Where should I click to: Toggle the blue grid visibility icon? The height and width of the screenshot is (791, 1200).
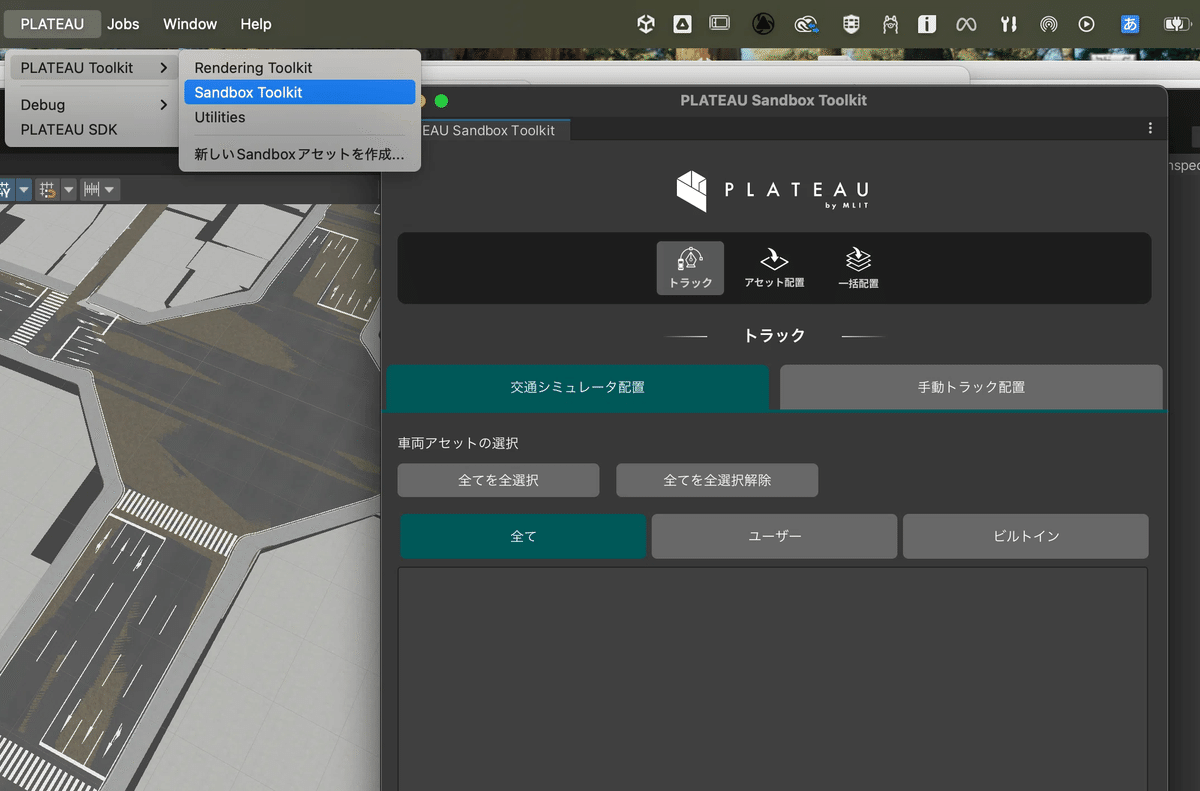pos(8,189)
